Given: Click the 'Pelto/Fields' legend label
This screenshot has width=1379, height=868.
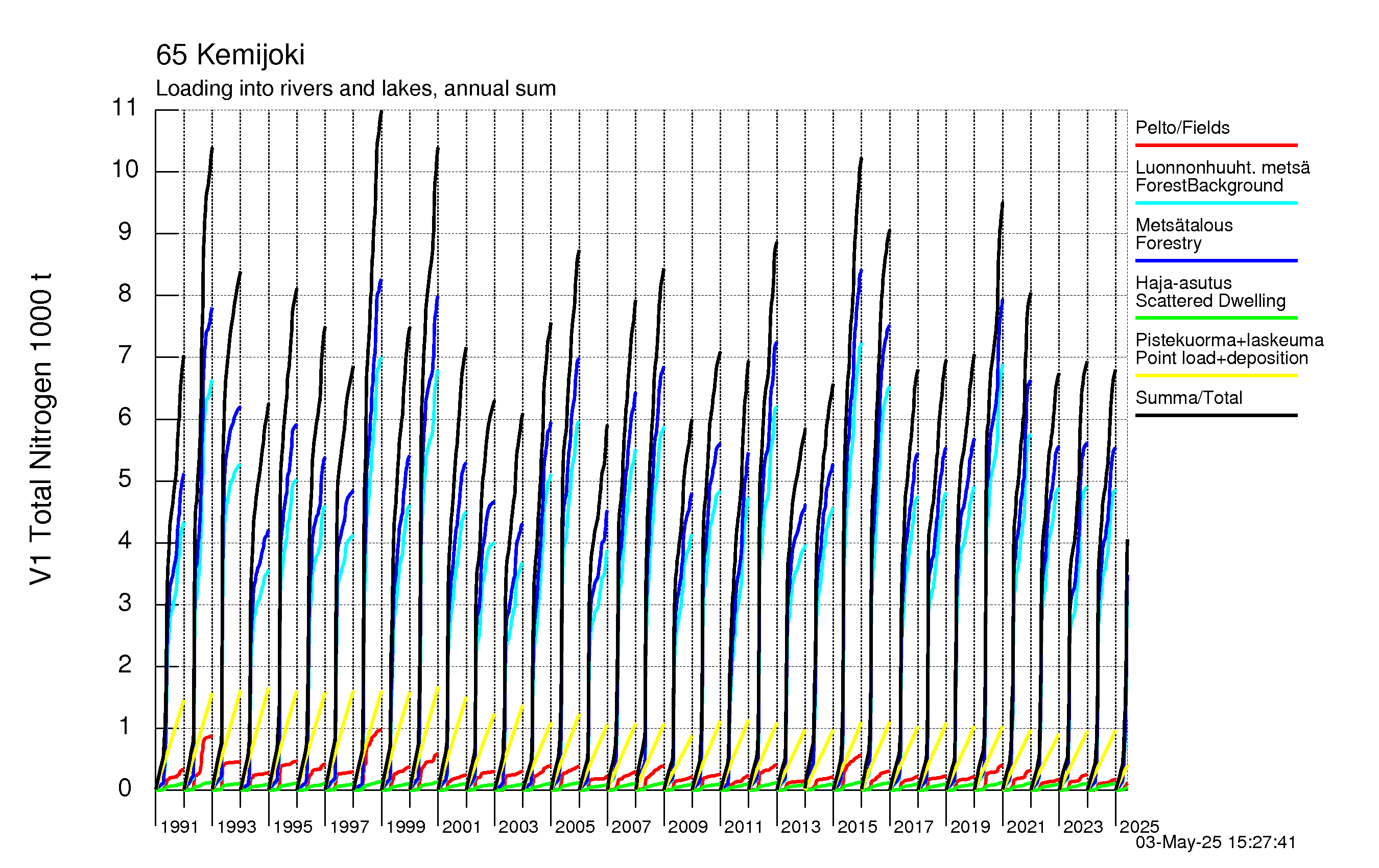Looking at the screenshot, I should pos(1182,127).
